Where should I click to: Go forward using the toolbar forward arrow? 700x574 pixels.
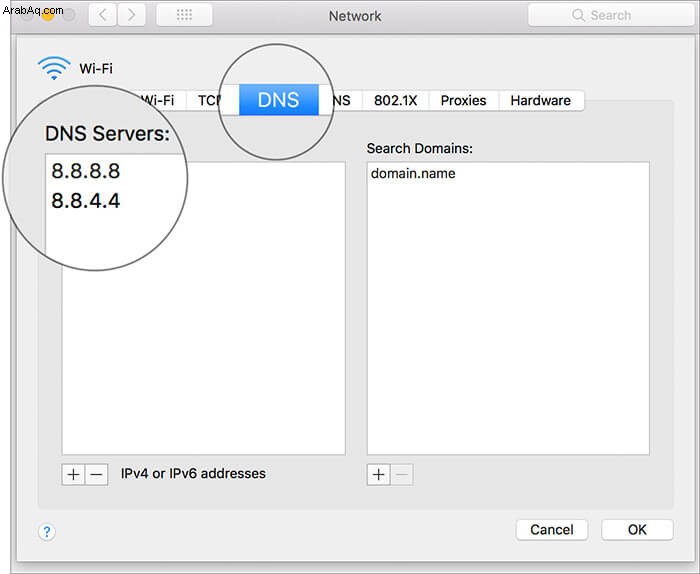(x=131, y=15)
